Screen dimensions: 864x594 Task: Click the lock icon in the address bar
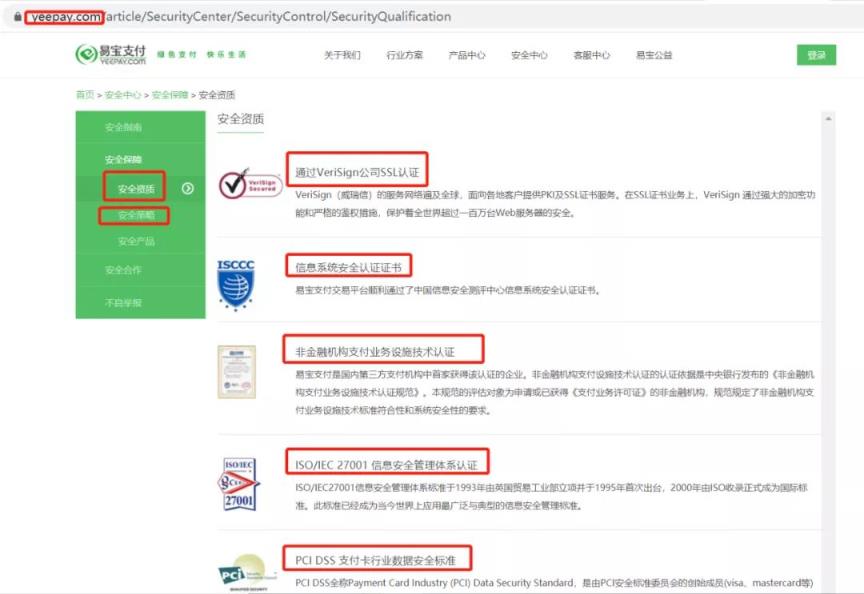point(18,17)
